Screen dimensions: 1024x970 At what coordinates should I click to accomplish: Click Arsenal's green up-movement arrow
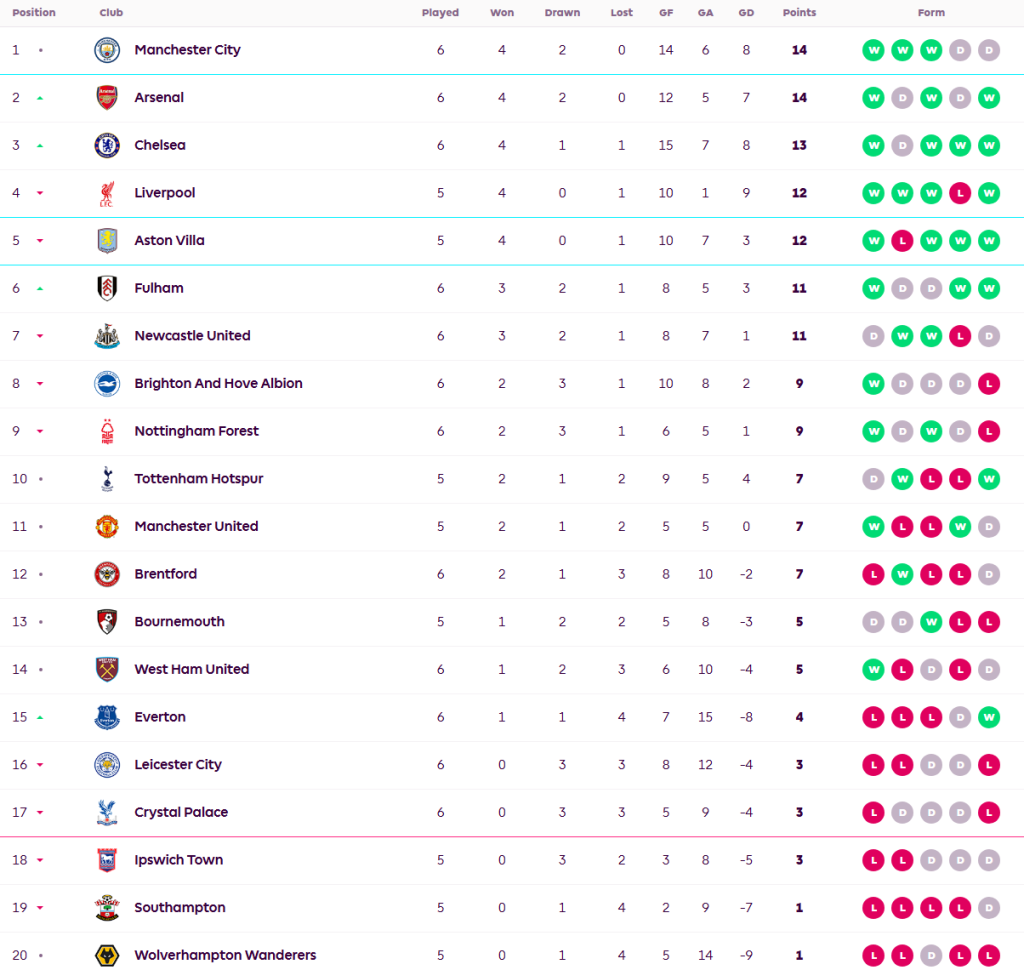click(40, 98)
